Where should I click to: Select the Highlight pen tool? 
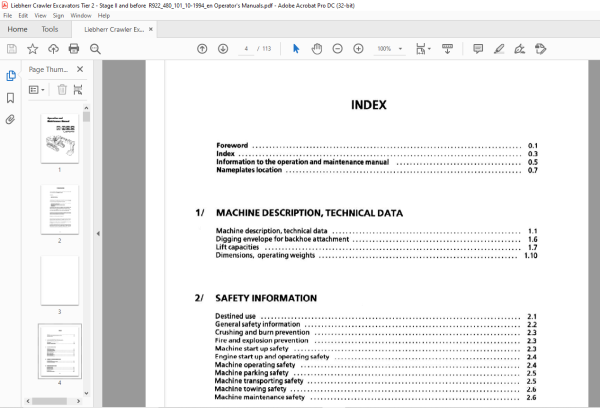click(499, 49)
